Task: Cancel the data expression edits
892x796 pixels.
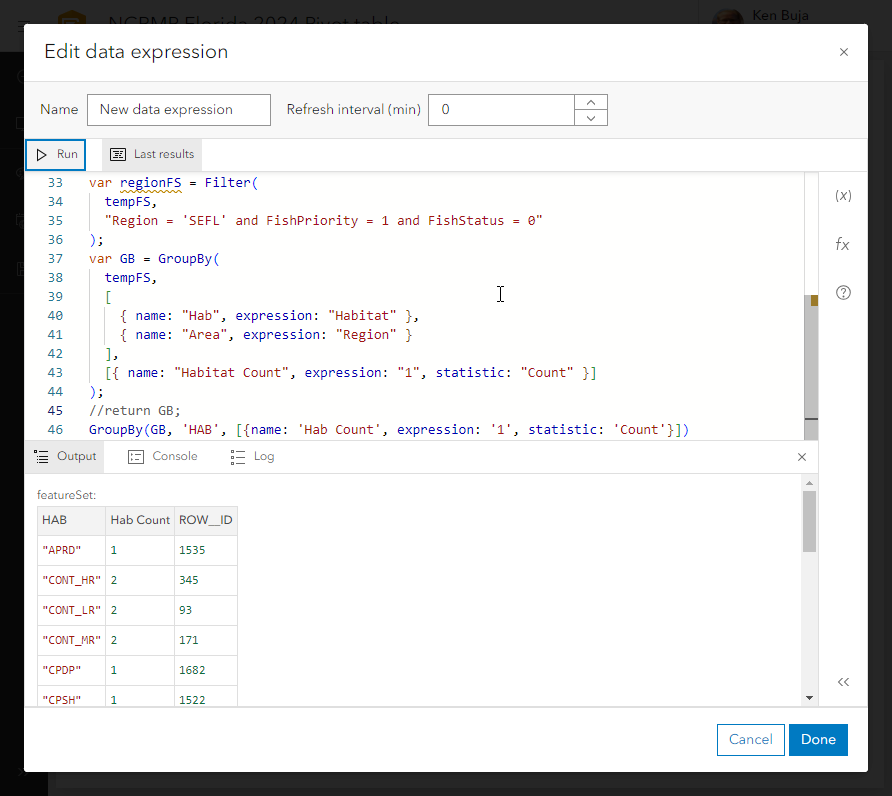Action: (750, 739)
